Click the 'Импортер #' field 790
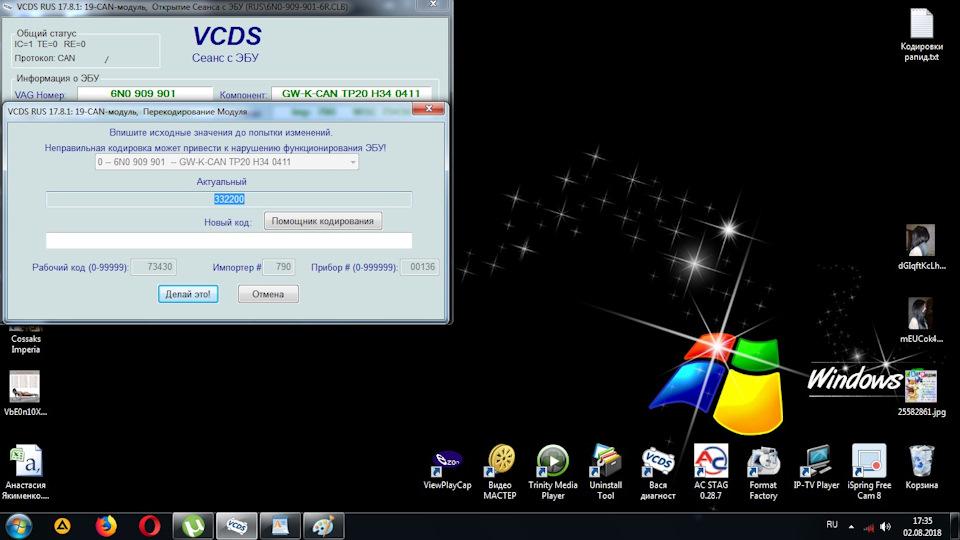This screenshot has width=960, height=540. (x=279, y=267)
